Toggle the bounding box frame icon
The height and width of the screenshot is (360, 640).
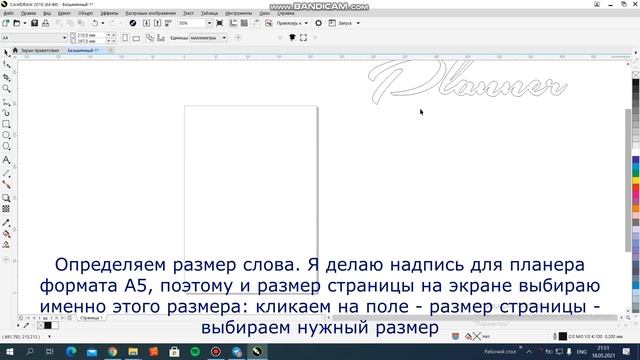(x=303, y=38)
